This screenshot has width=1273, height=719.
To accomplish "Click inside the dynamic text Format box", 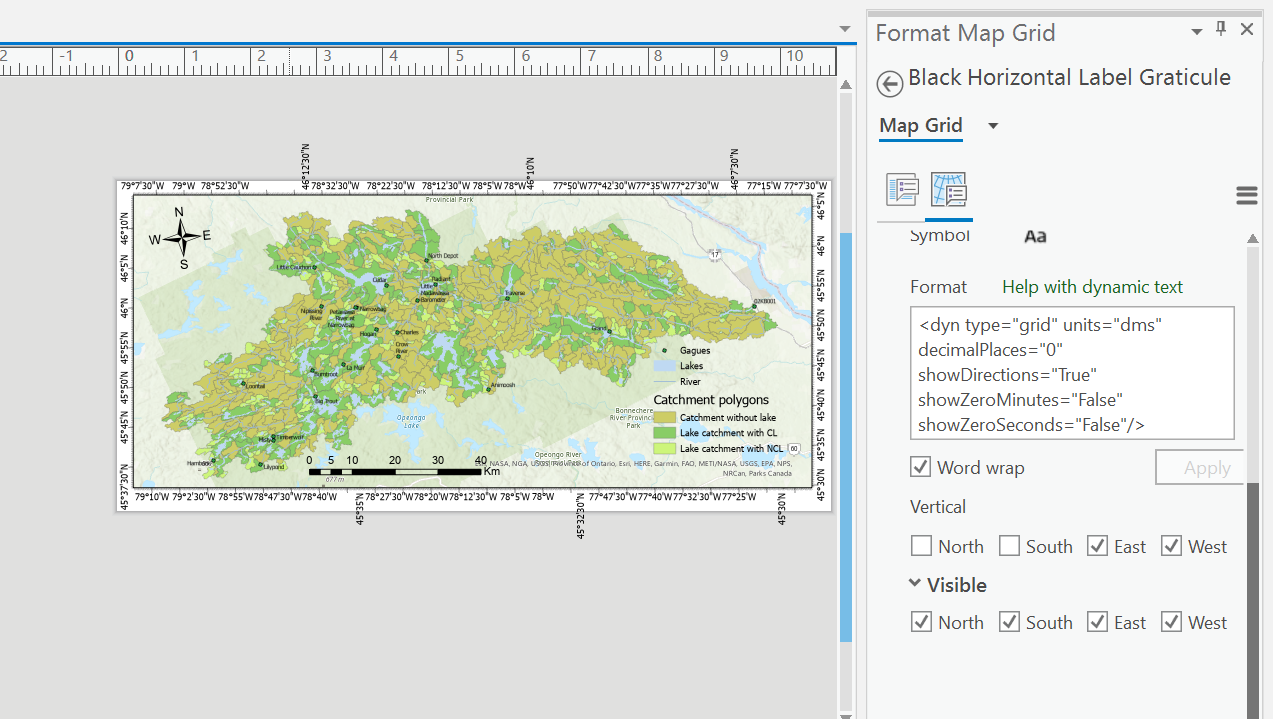I will (1070, 375).
